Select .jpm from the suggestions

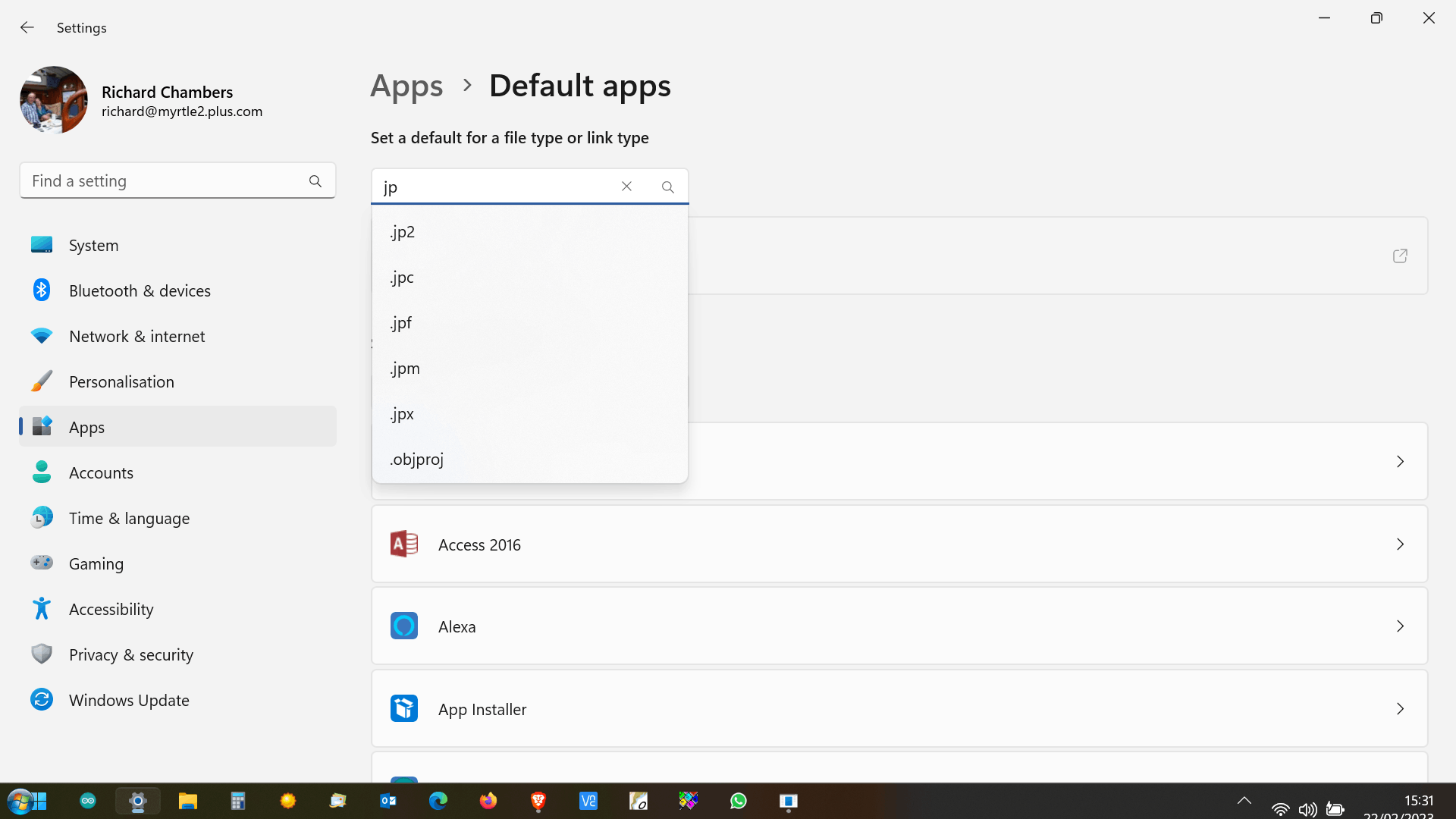(x=530, y=369)
